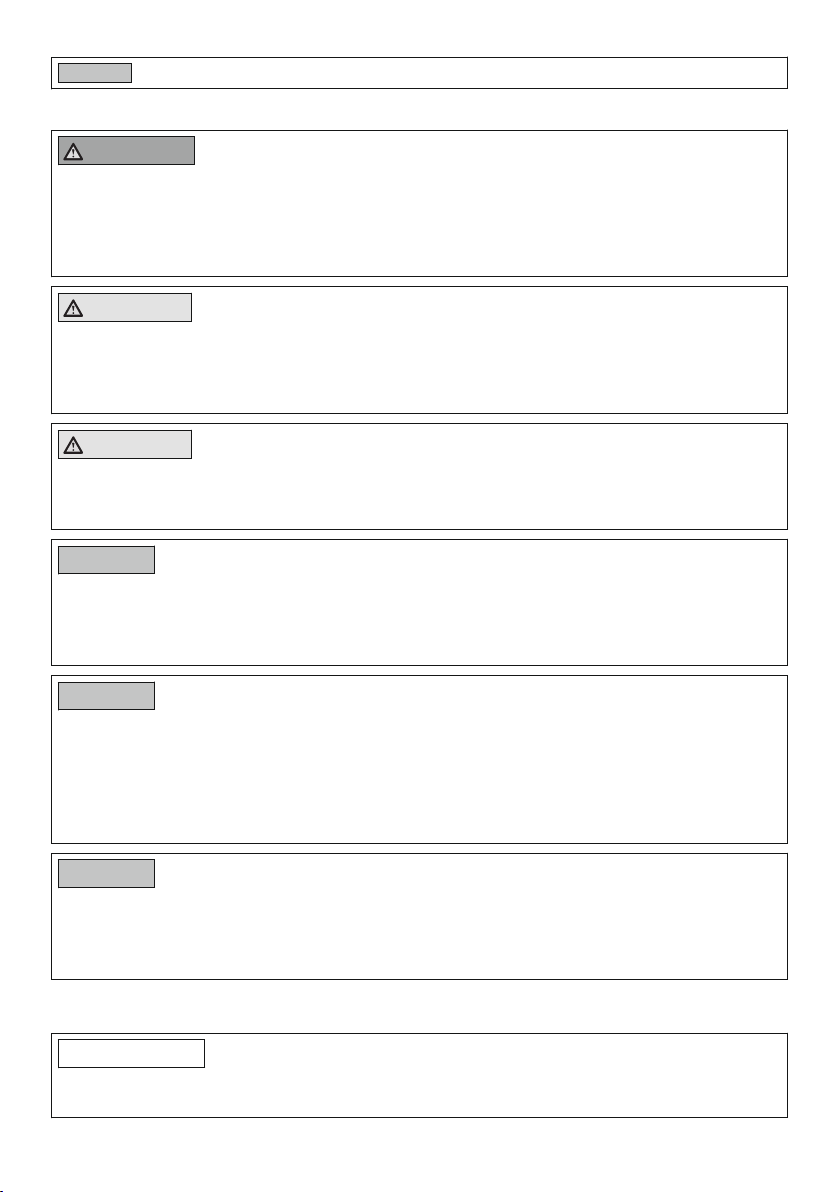The height and width of the screenshot is (1192, 840).
Task: Select the first plain medium gray label
Action: pyautogui.click(x=106, y=560)
